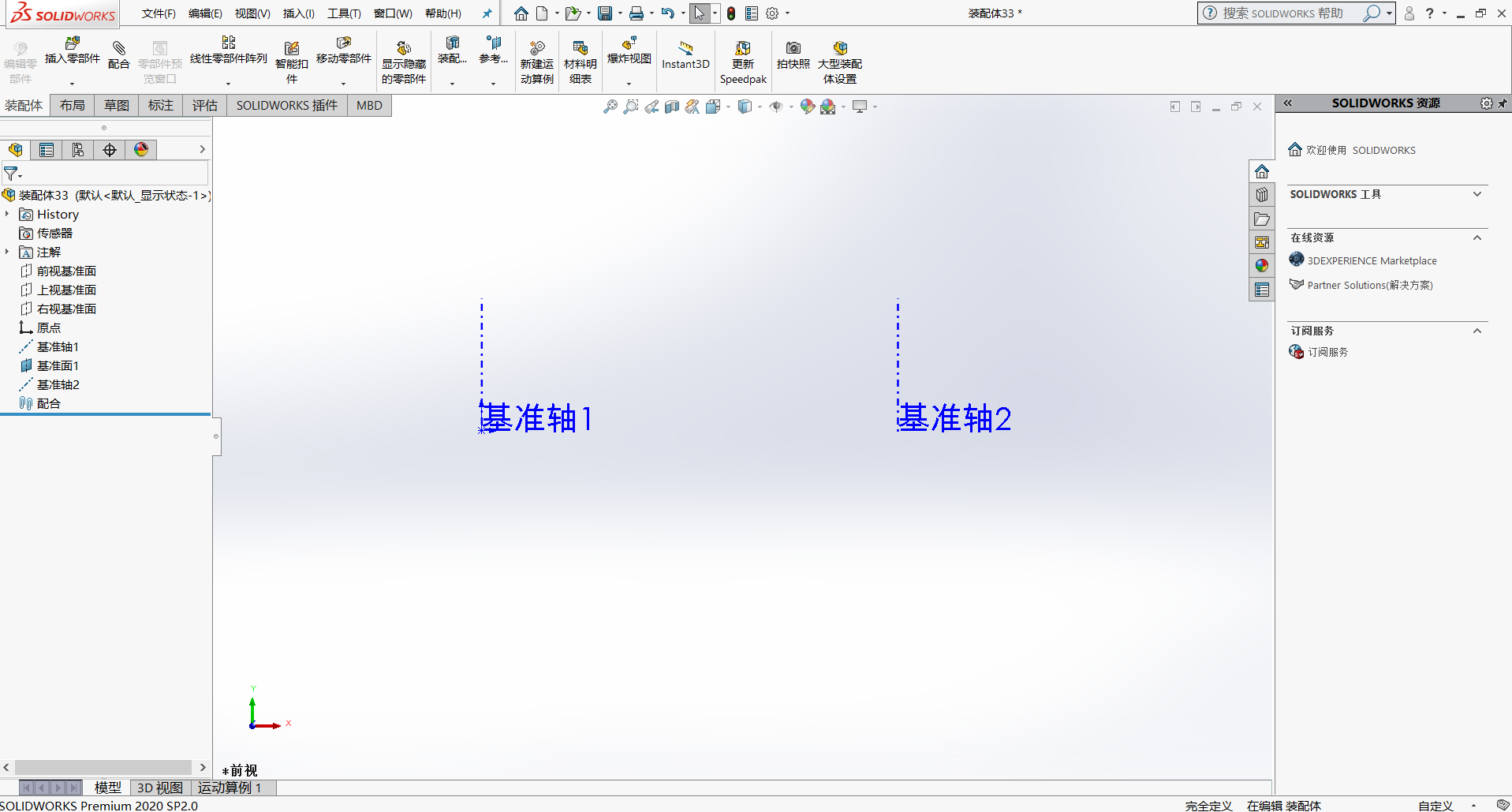Click the Partner Solutions(解决方案) link

coord(1370,285)
